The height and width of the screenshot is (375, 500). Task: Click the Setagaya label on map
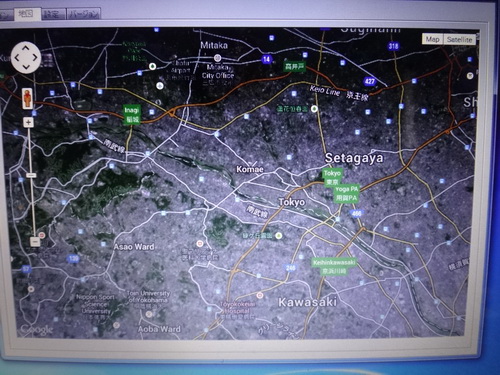click(x=354, y=158)
